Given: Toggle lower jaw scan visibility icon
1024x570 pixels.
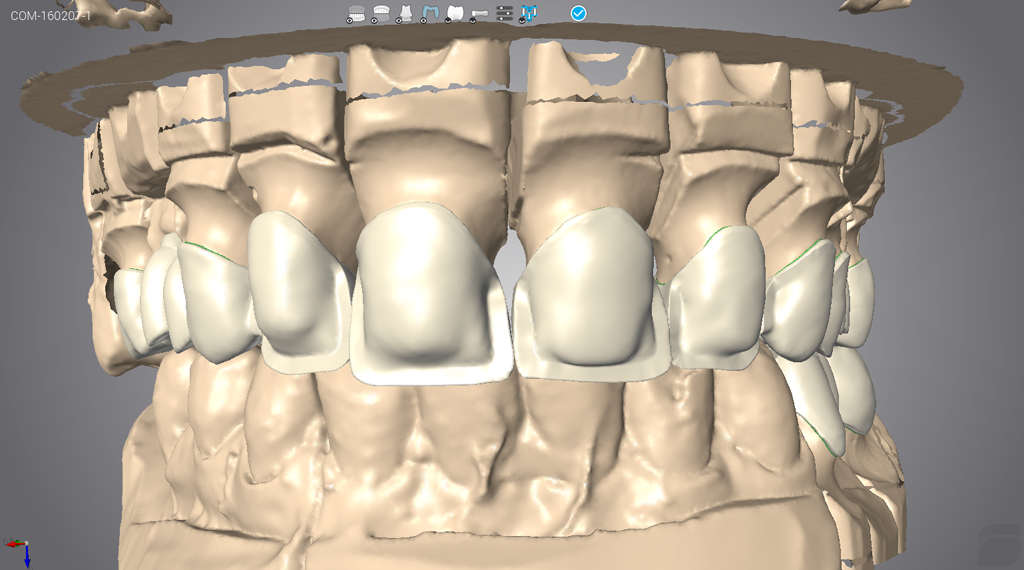Looking at the screenshot, I should [x=356, y=13].
